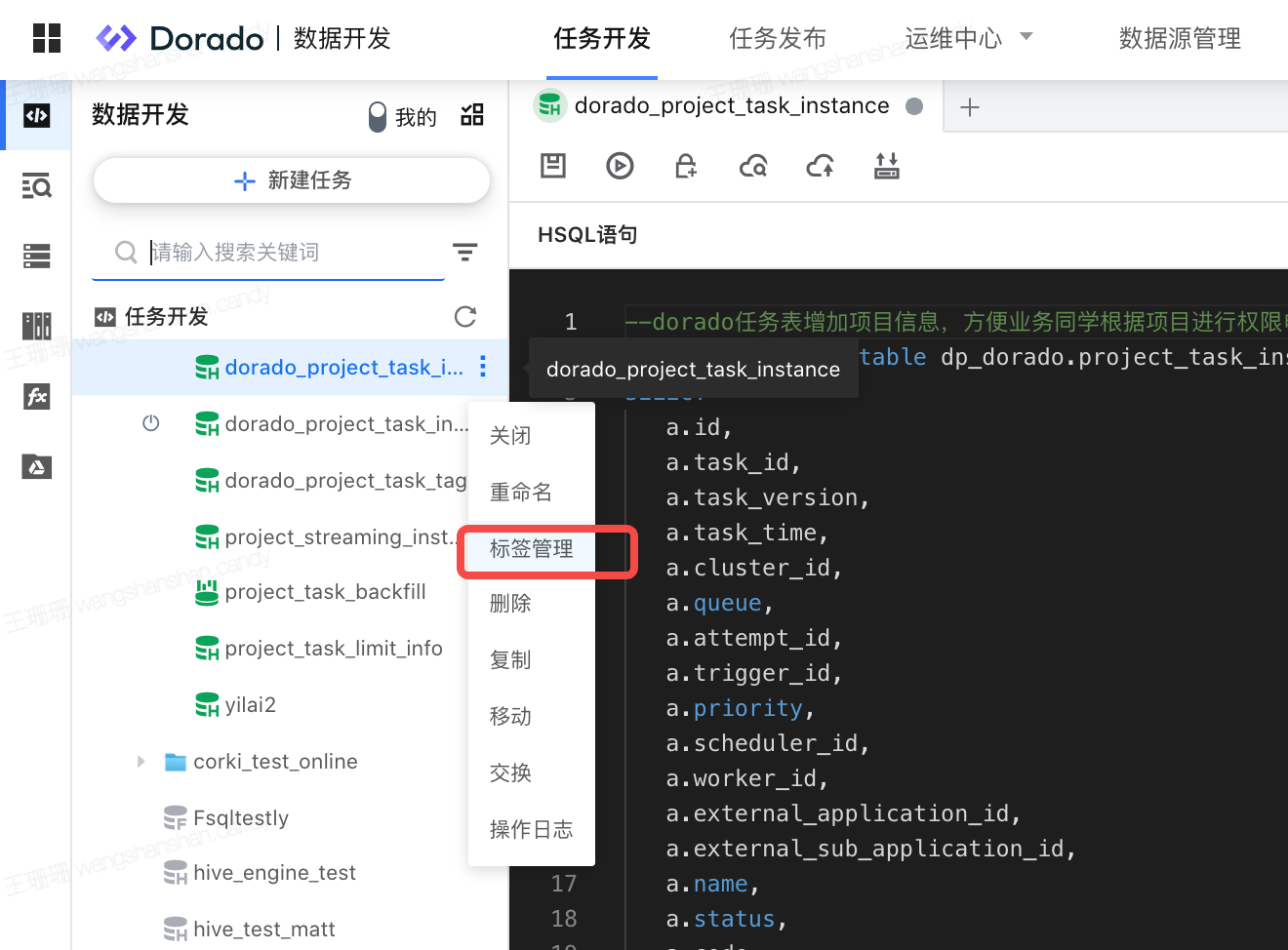Open the project_task_backfill task
Viewport: 1288px width, 950px height.
325,592
